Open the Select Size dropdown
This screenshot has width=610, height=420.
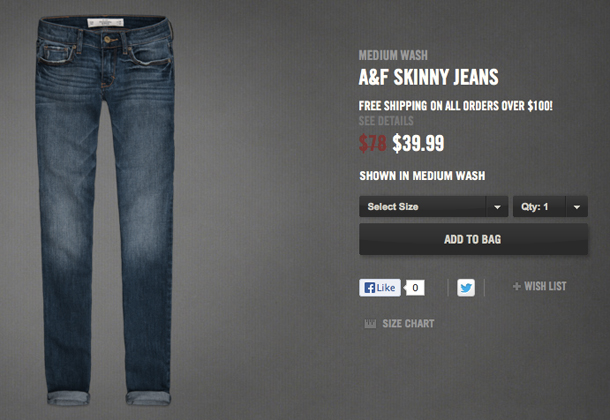(x=433, y=206)
